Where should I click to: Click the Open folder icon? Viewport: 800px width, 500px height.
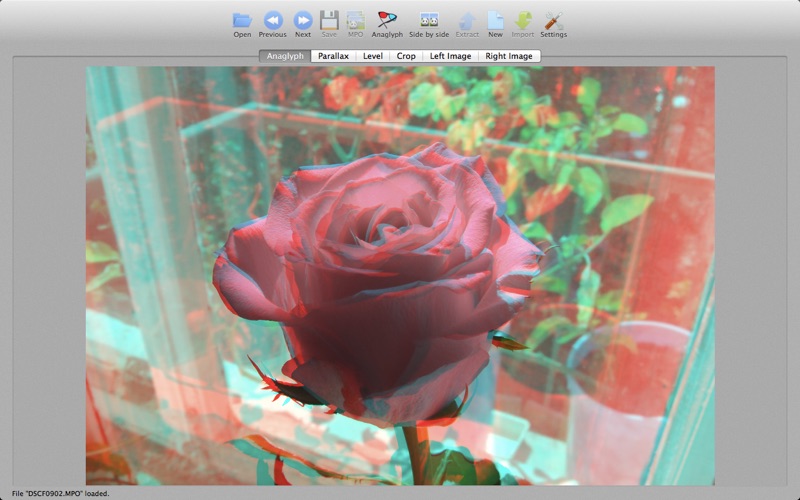click(242, 20)
